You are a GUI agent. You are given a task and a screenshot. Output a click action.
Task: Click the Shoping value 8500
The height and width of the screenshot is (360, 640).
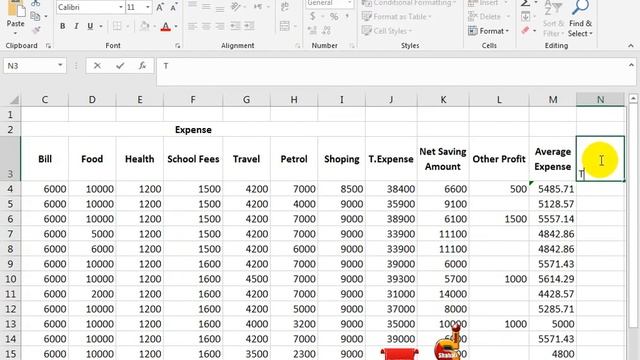pyautogui.click(x=342, y=189)
